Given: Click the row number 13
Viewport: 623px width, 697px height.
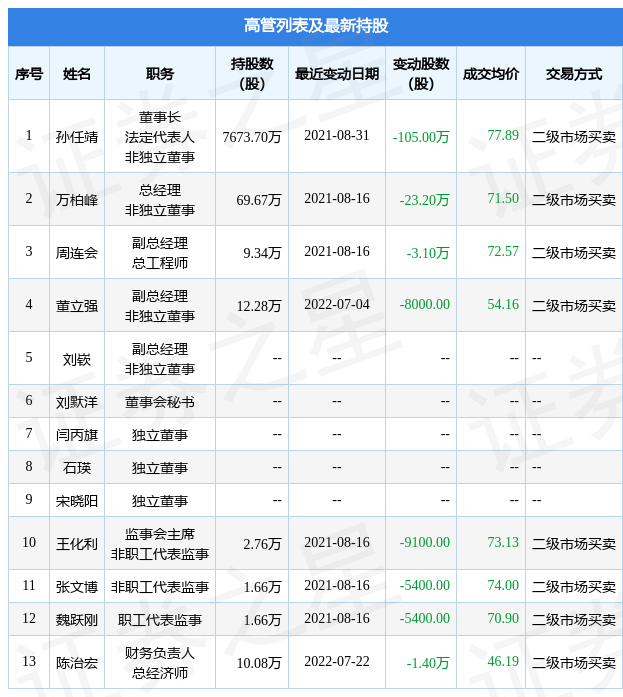Looking at the screenshot, I should pyautogui.click(x=29, y=661).
